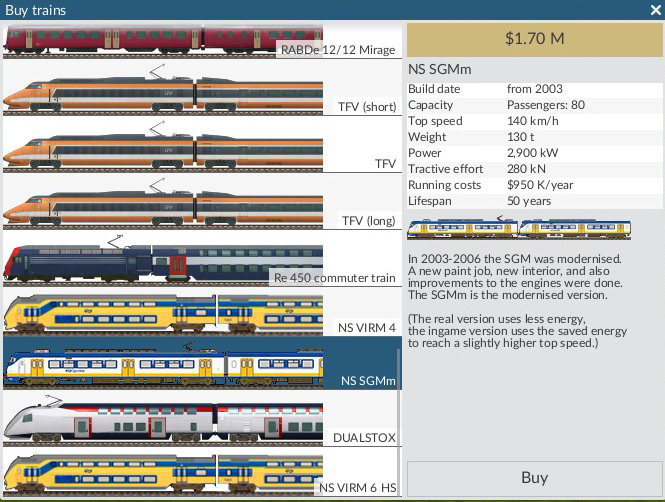Image resolution: width=665 pixels, height=502 pixels.
Task: Select the RABDe 12/12 Mirage train
Action: point(202,41)
